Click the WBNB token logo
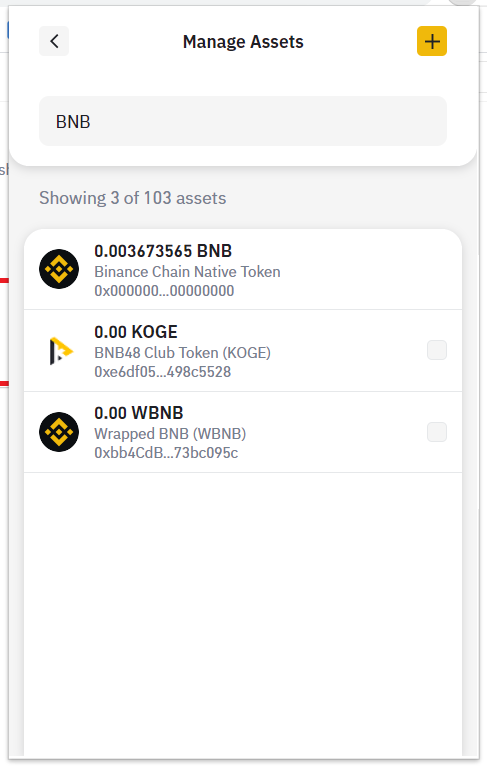The height and width of the screenshot is (769, 487). [59, 432]
